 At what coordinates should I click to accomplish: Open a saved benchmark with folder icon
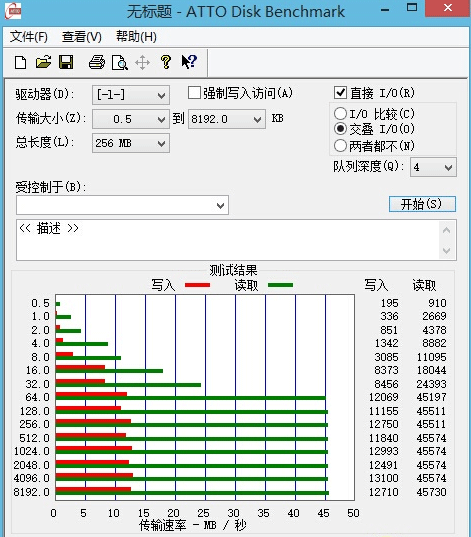pyautogui.click(x=44, y=62)
